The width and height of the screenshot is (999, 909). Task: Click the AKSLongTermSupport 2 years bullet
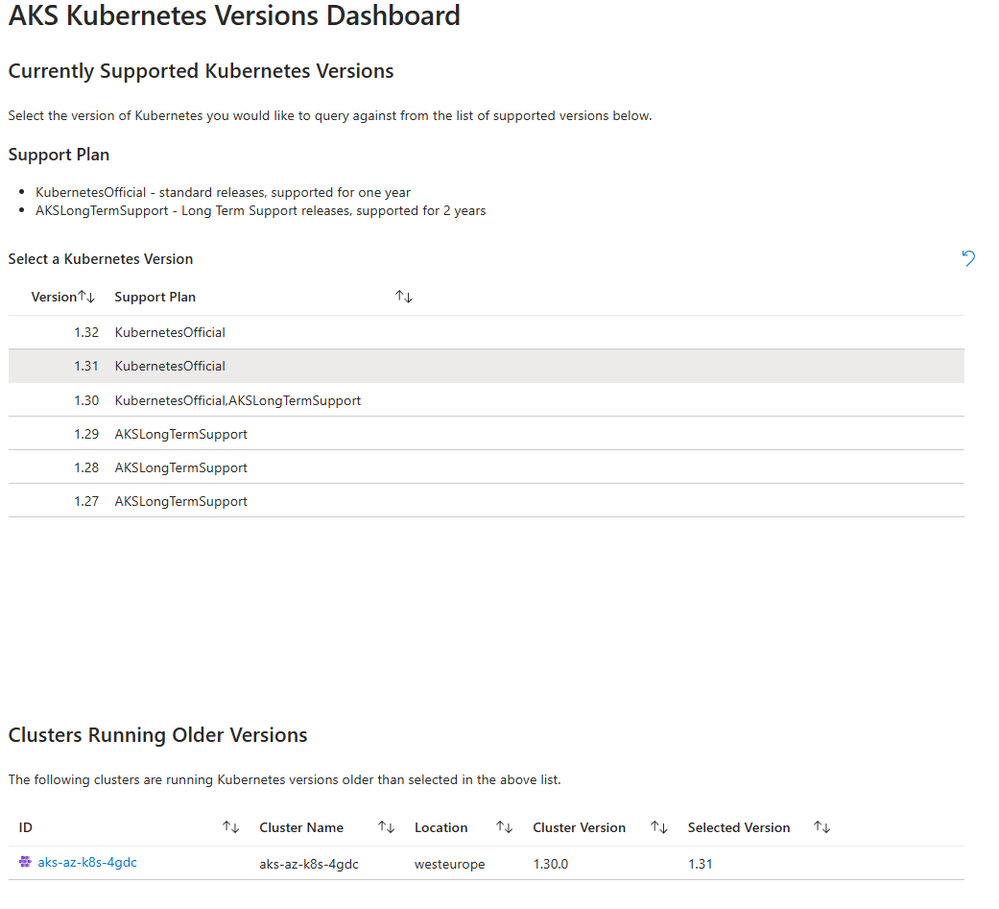pyautogui.click(x=261, y=210)
